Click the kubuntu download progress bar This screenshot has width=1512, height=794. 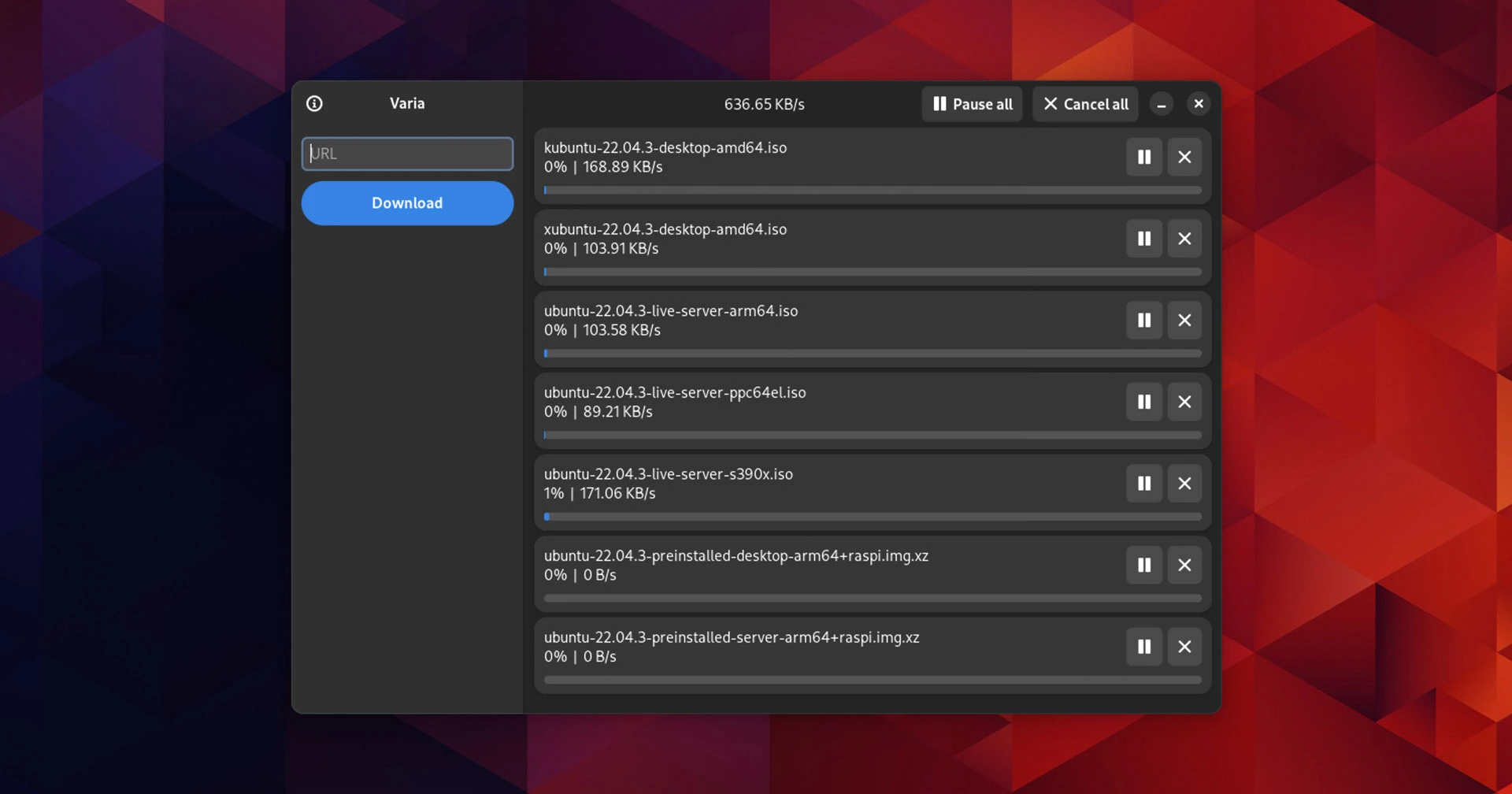point(873,190)
